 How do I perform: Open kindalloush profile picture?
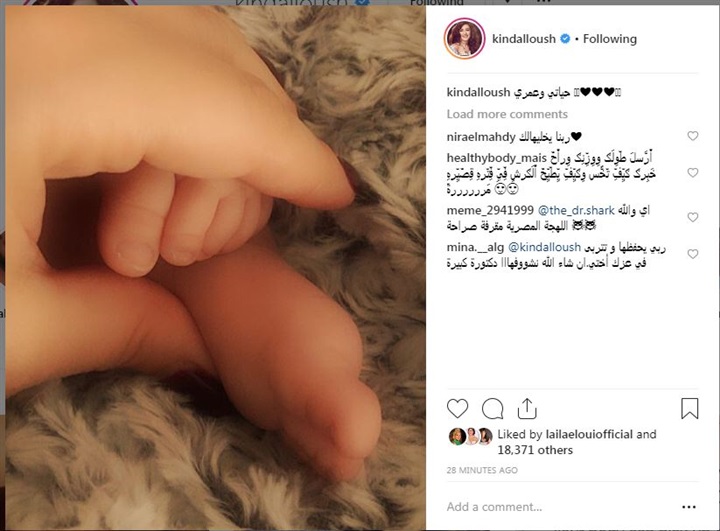(465, 39)
